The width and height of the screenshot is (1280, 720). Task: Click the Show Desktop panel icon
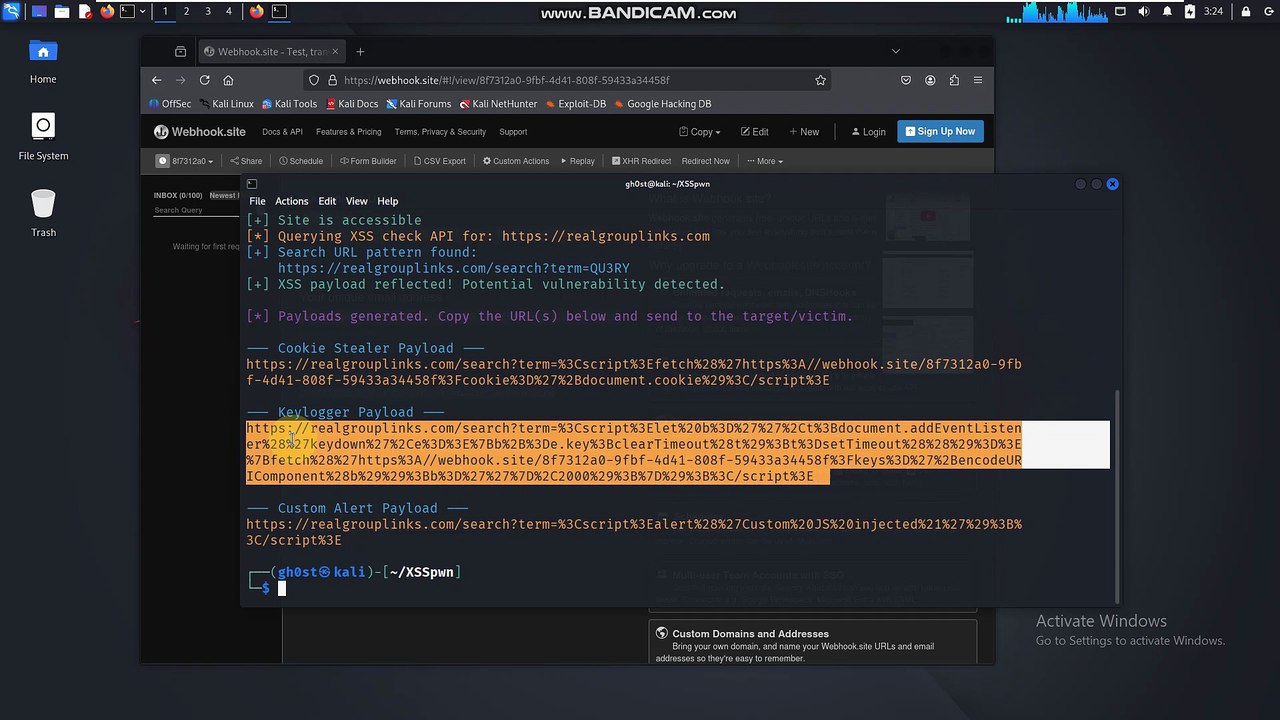pyautogui.click(x=39, y=12)
